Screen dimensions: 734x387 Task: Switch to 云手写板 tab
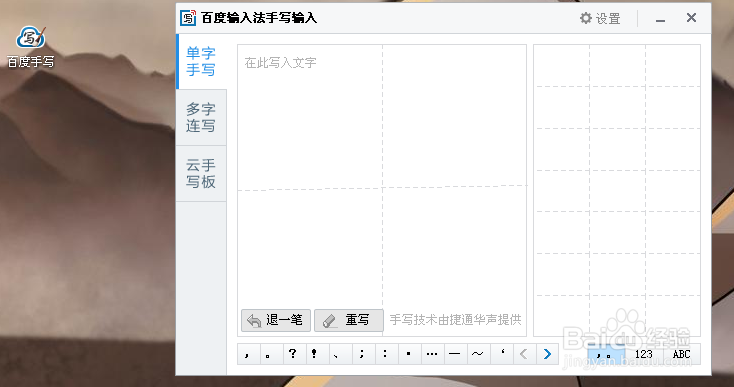click(201, 174)
